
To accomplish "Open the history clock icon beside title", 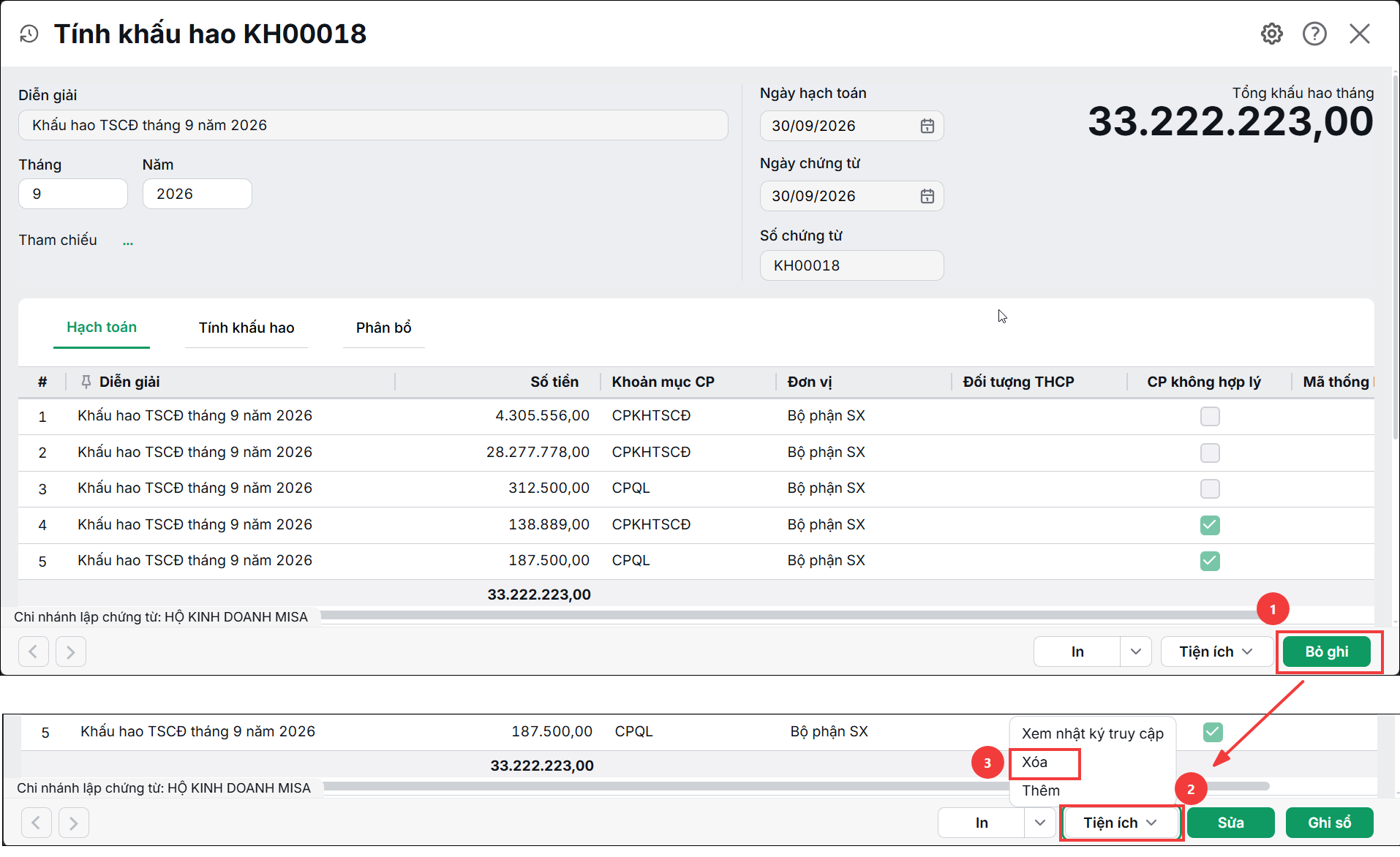I will [29, 34].
